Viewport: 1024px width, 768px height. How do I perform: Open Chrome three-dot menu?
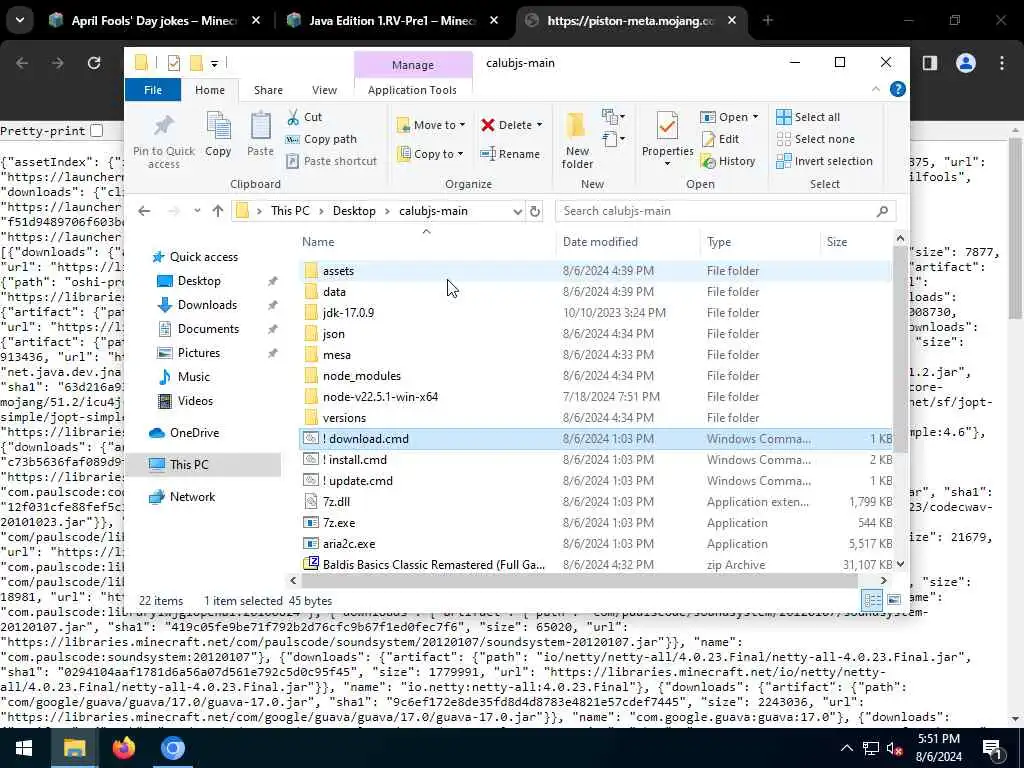[1002, 63]
